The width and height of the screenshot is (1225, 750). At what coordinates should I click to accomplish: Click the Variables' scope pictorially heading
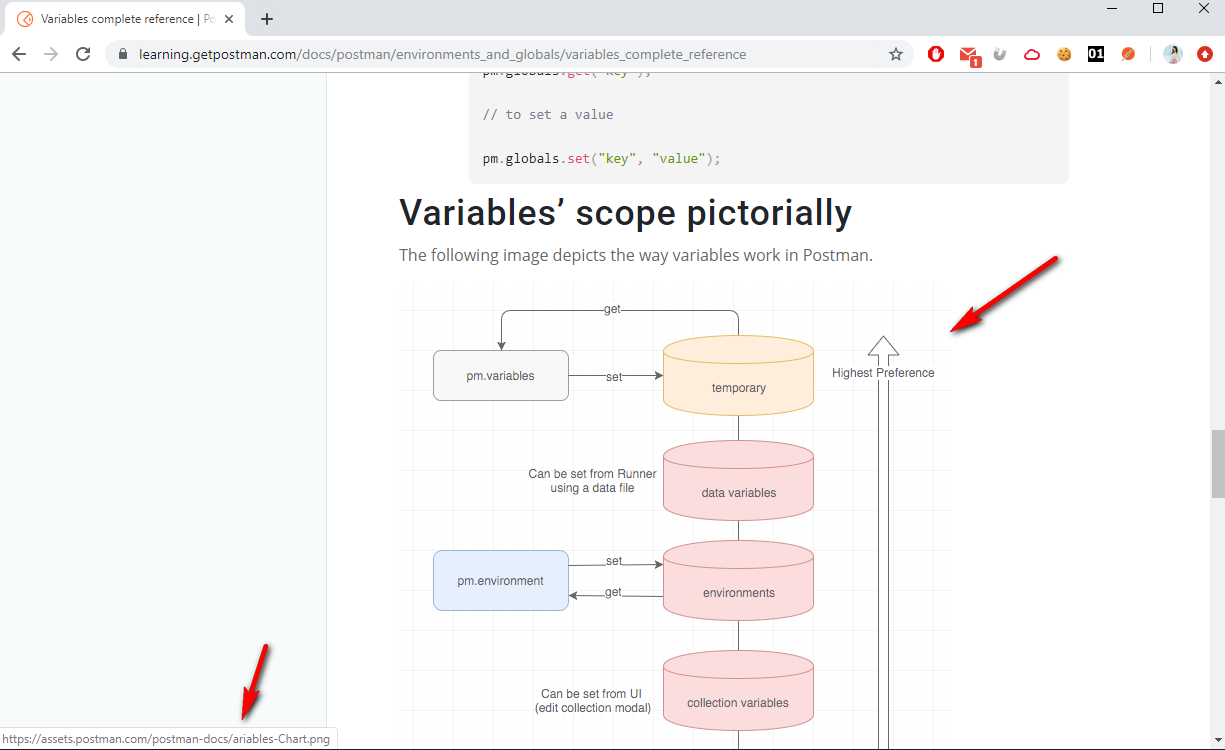pos(624,212)
